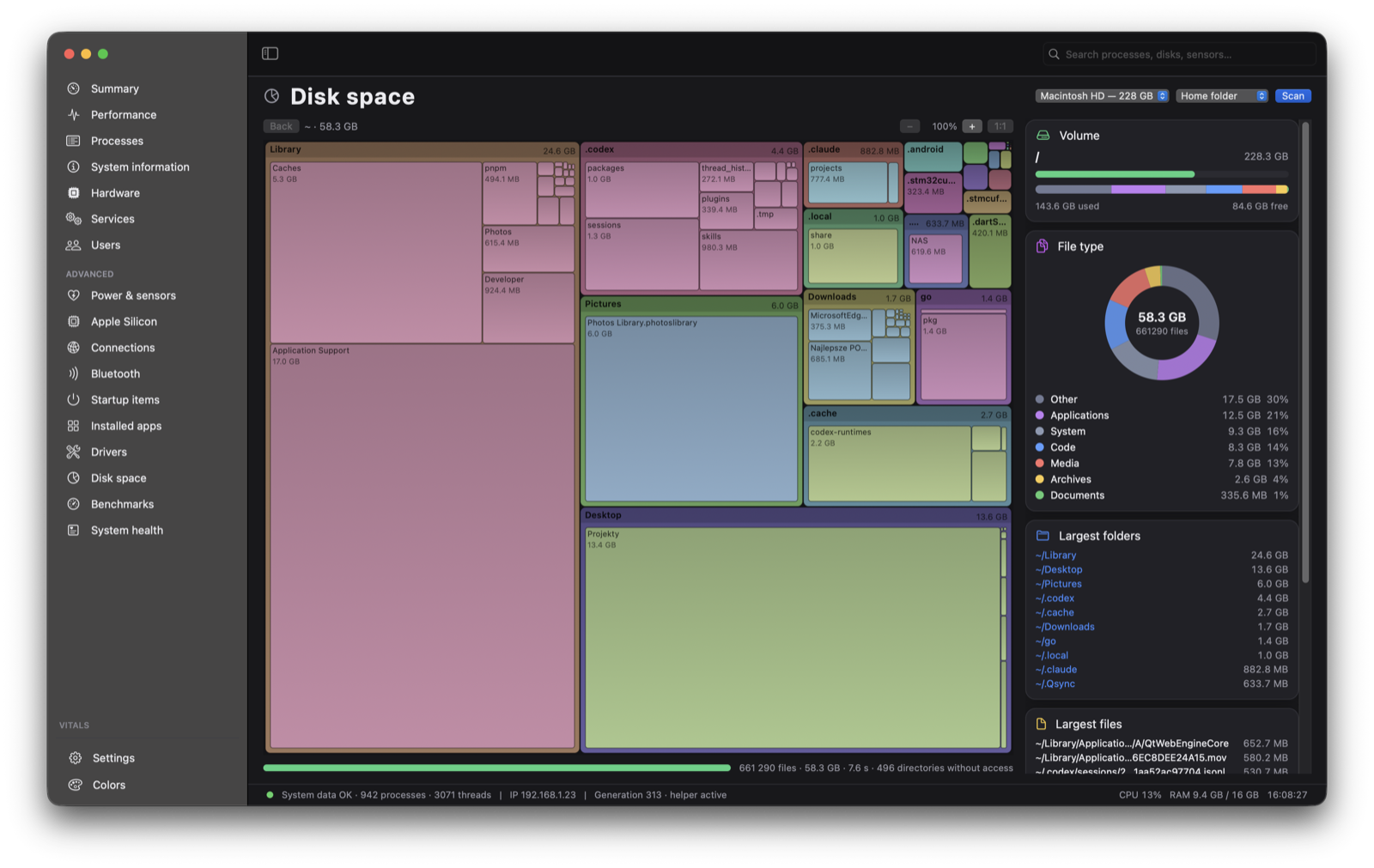Image resolution: width=1374 pixels, height=868 pixels.
Task: Click the System information icon
Action: tap(74, 167)
